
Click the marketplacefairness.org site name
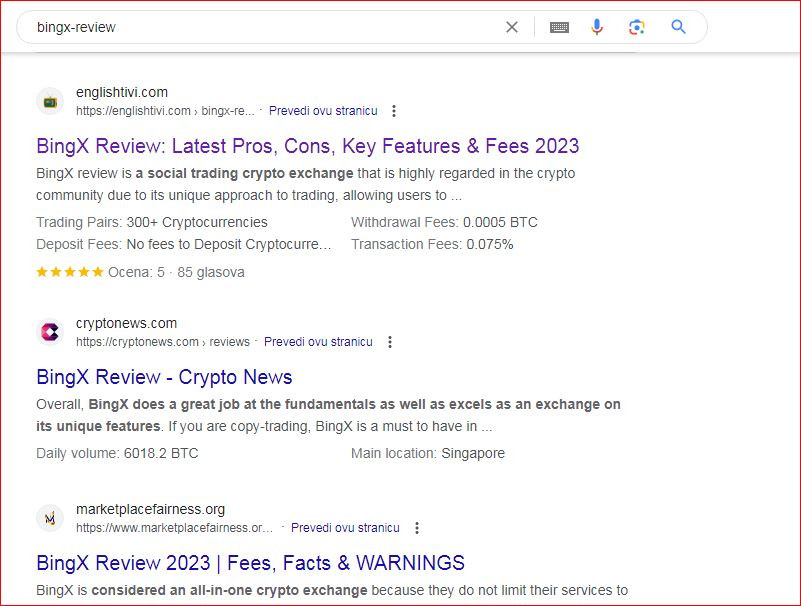(x=150, y=509)
